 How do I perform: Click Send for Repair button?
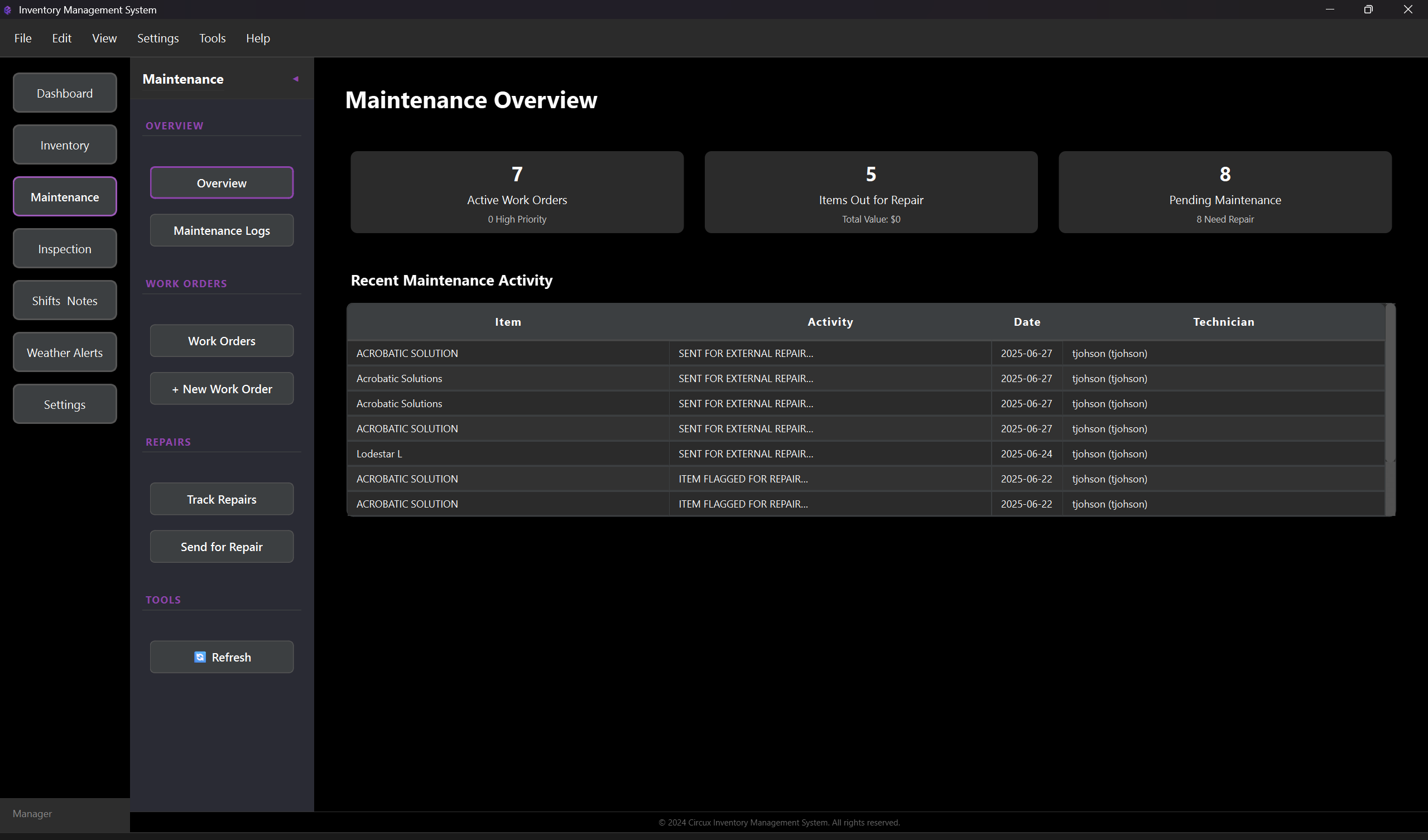(222, 547)
